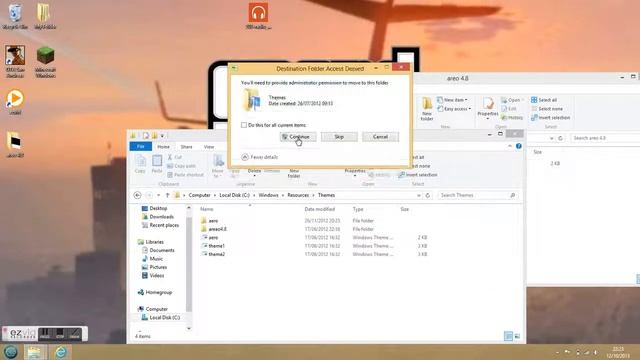
Task: Switch to details view using the bottom-right view icon
Action: tap(508, 336)
